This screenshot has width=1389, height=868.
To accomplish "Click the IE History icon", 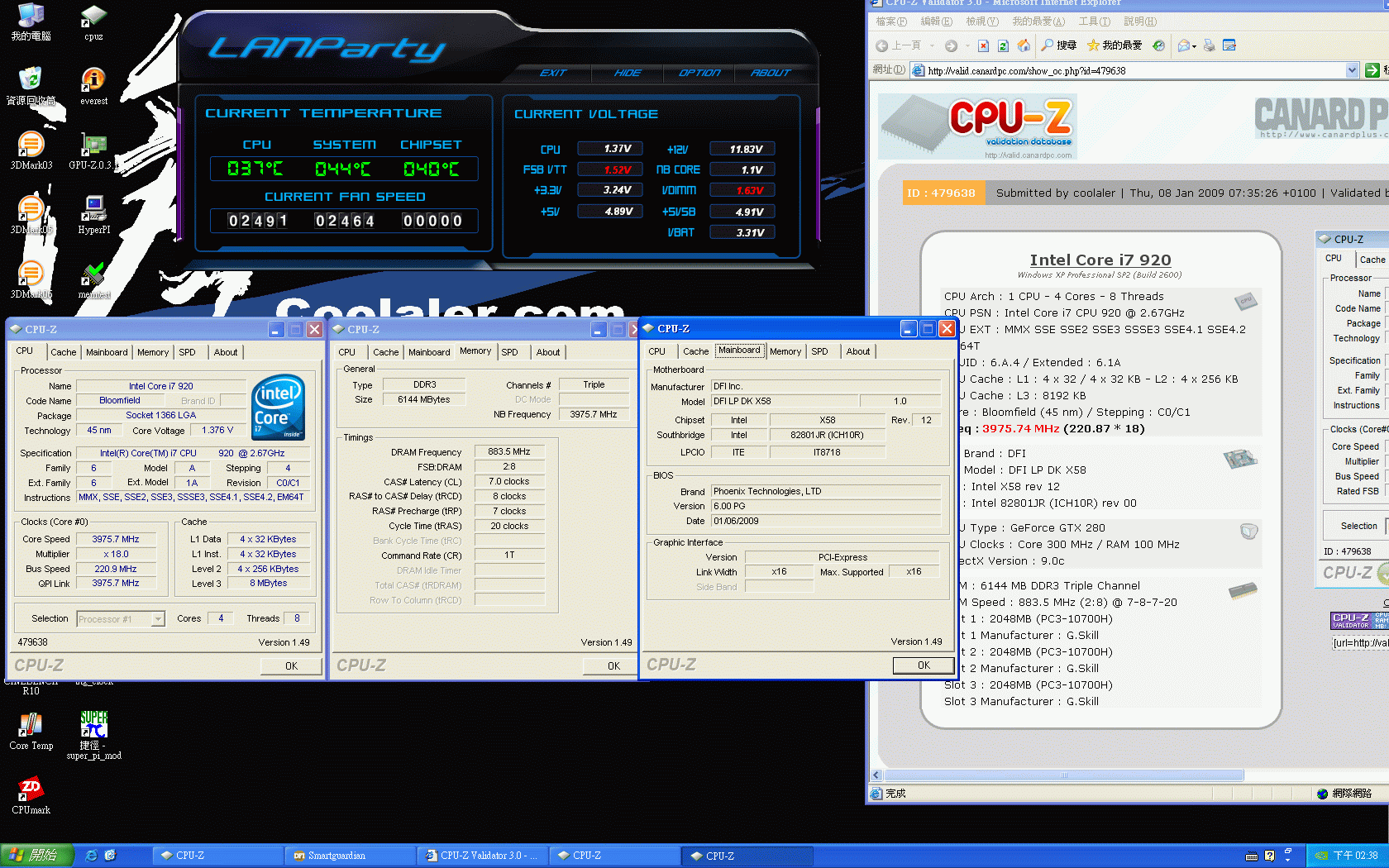I will 1159,45.
